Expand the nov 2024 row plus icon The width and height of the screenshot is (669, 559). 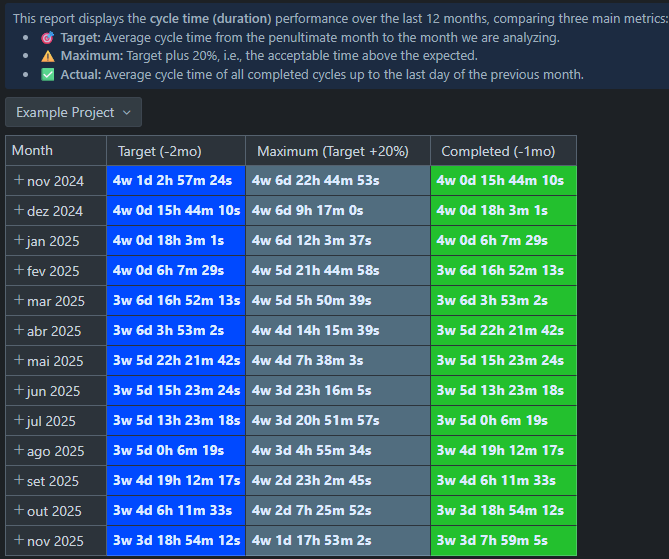pos(18,181)
